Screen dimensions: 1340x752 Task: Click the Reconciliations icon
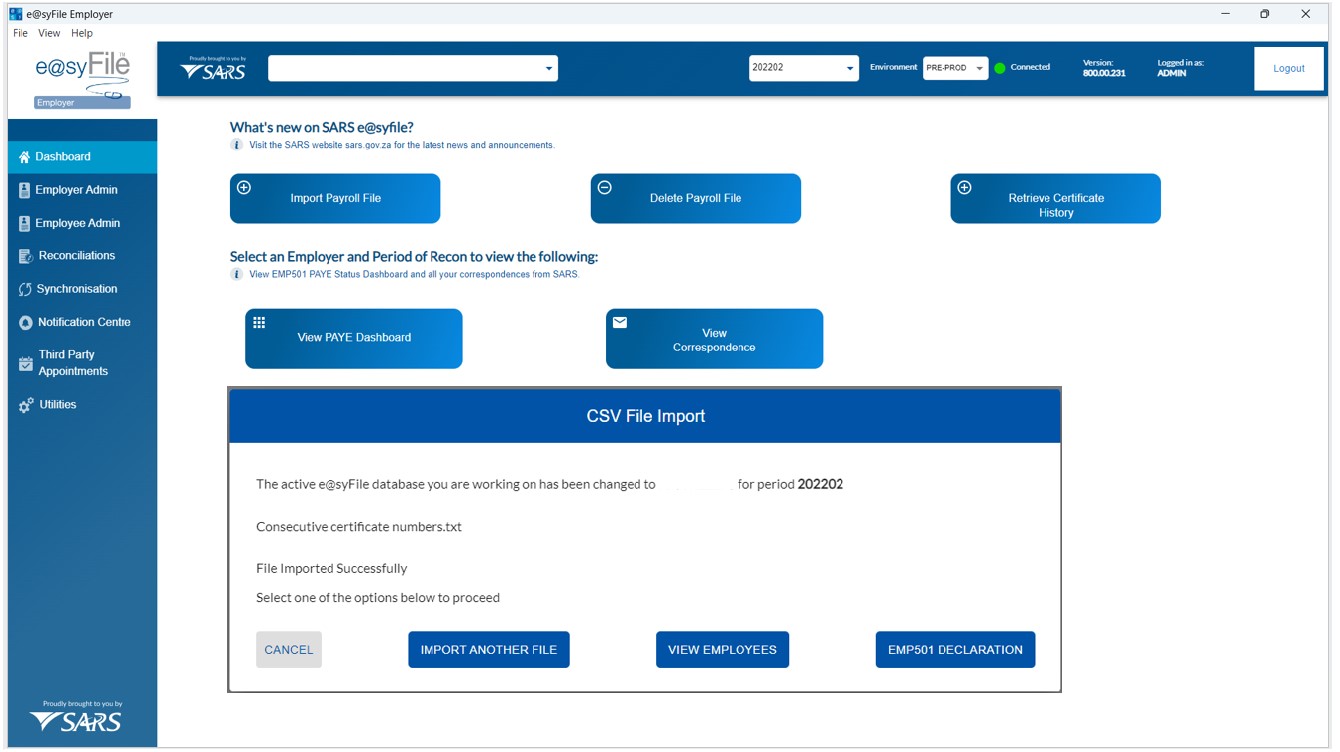[26, 257]
